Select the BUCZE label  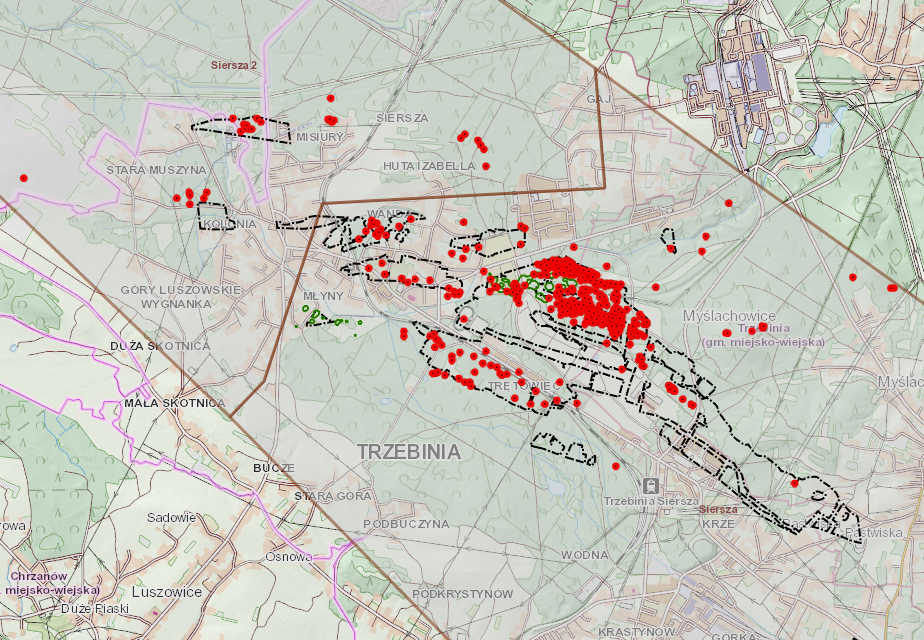click(274, 468)
